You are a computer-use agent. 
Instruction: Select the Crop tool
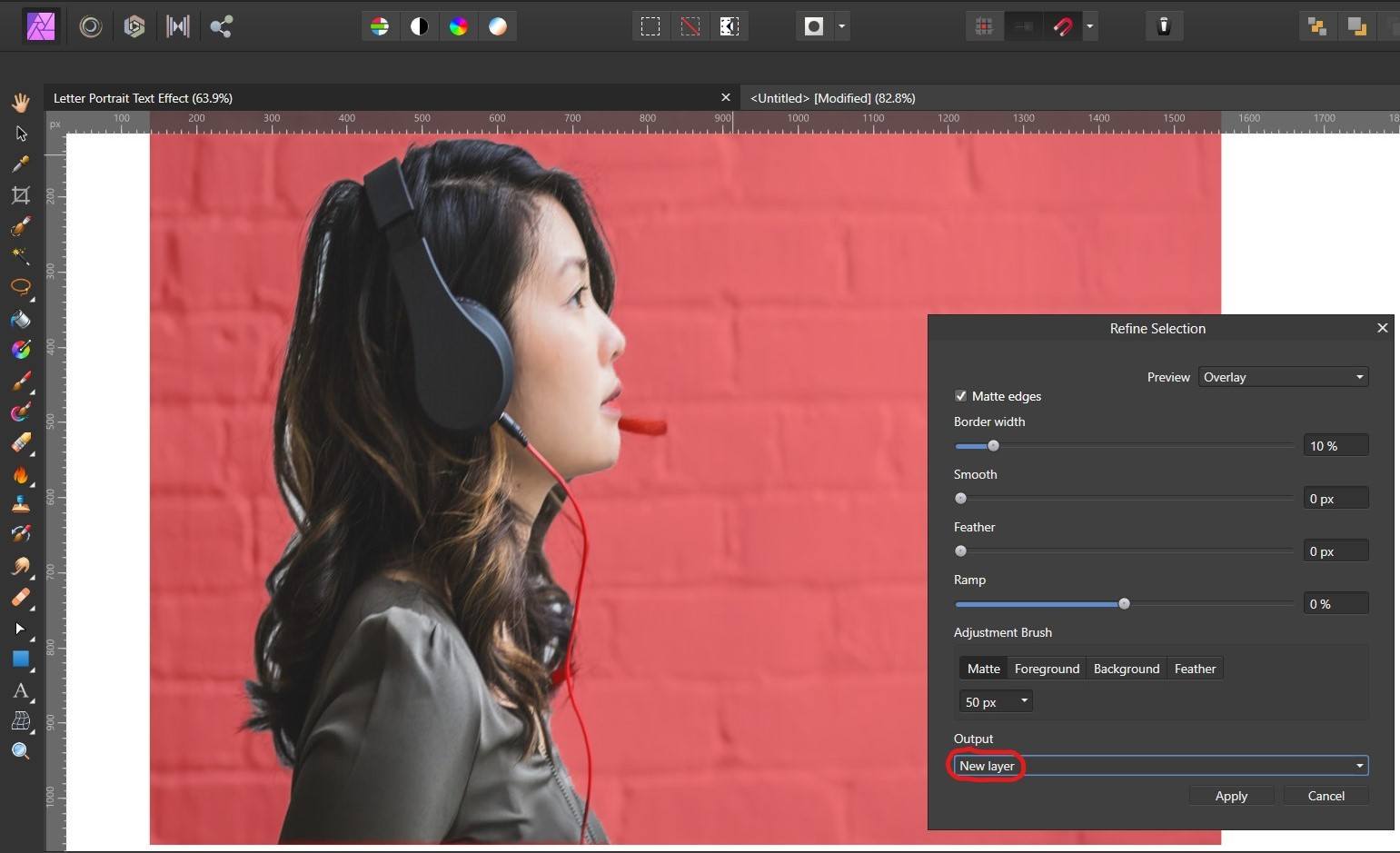[x=21, y=194]
